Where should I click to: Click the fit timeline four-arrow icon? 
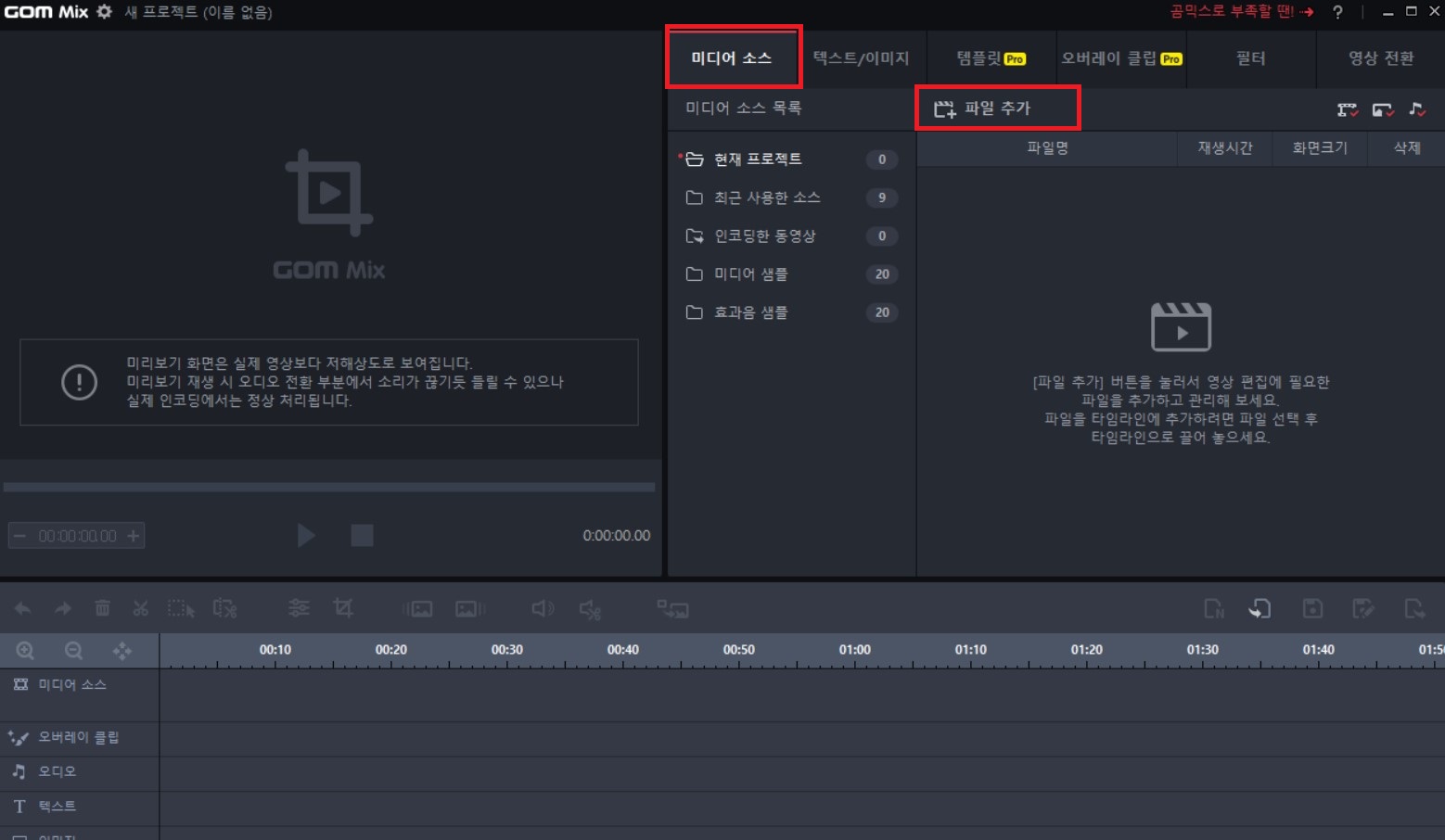(122, 651)
